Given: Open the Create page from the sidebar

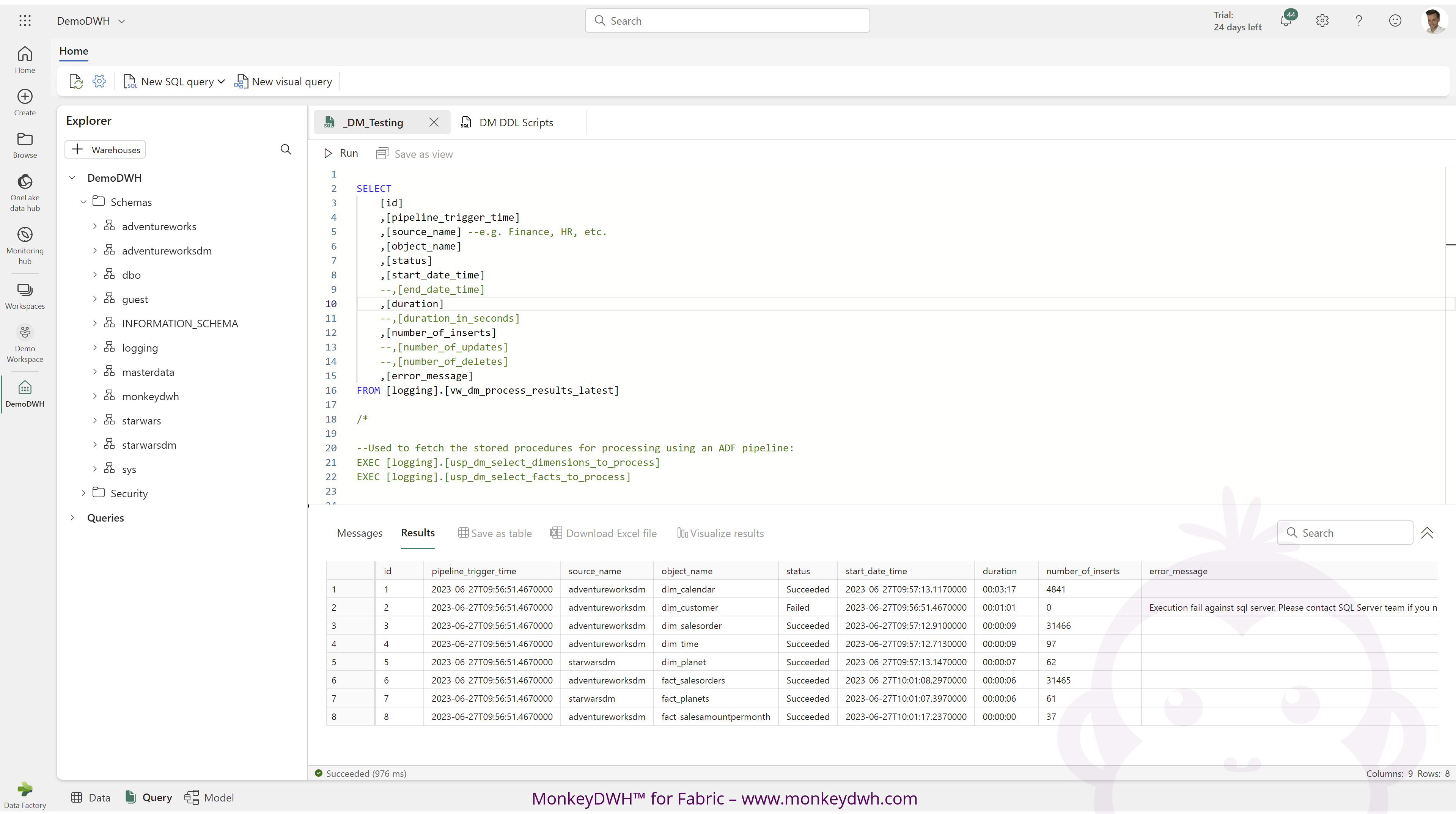Looking at the screenshot, I should coord(25,102).
